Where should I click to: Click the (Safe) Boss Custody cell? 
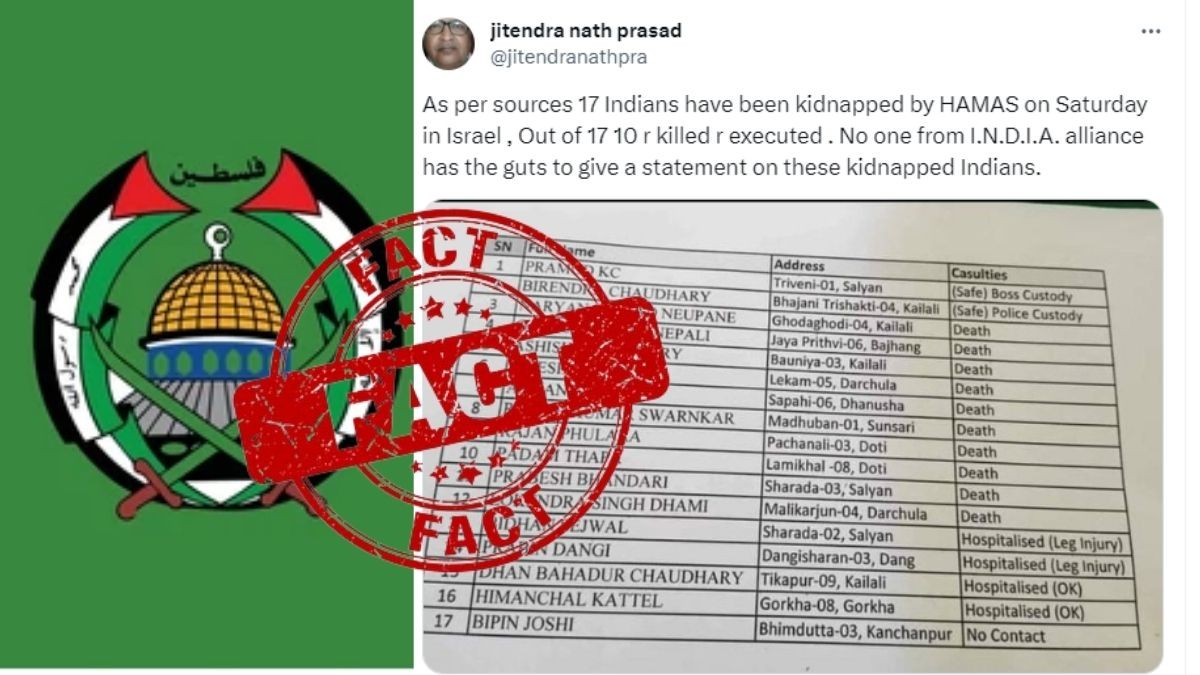pos(1010,296)
